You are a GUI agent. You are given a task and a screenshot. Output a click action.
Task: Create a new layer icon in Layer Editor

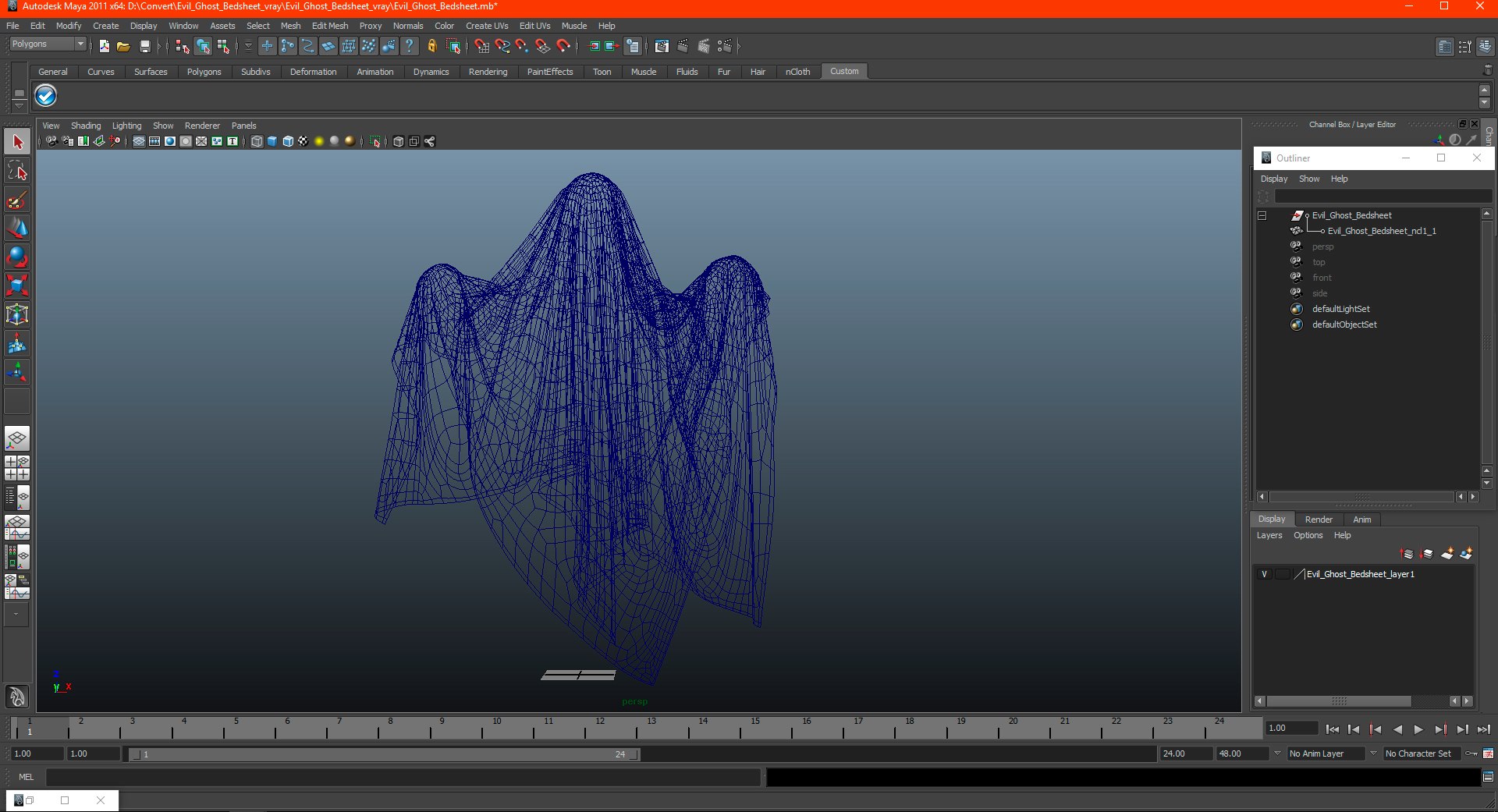1447,554
